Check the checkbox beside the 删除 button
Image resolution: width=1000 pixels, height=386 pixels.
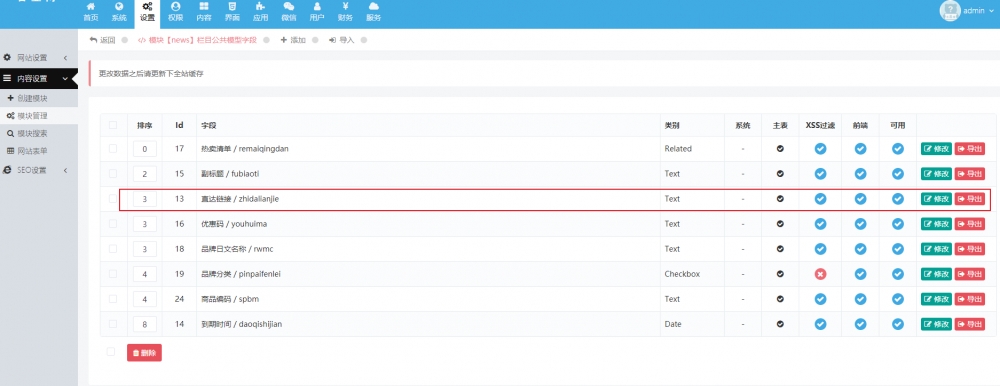(111, 352)
